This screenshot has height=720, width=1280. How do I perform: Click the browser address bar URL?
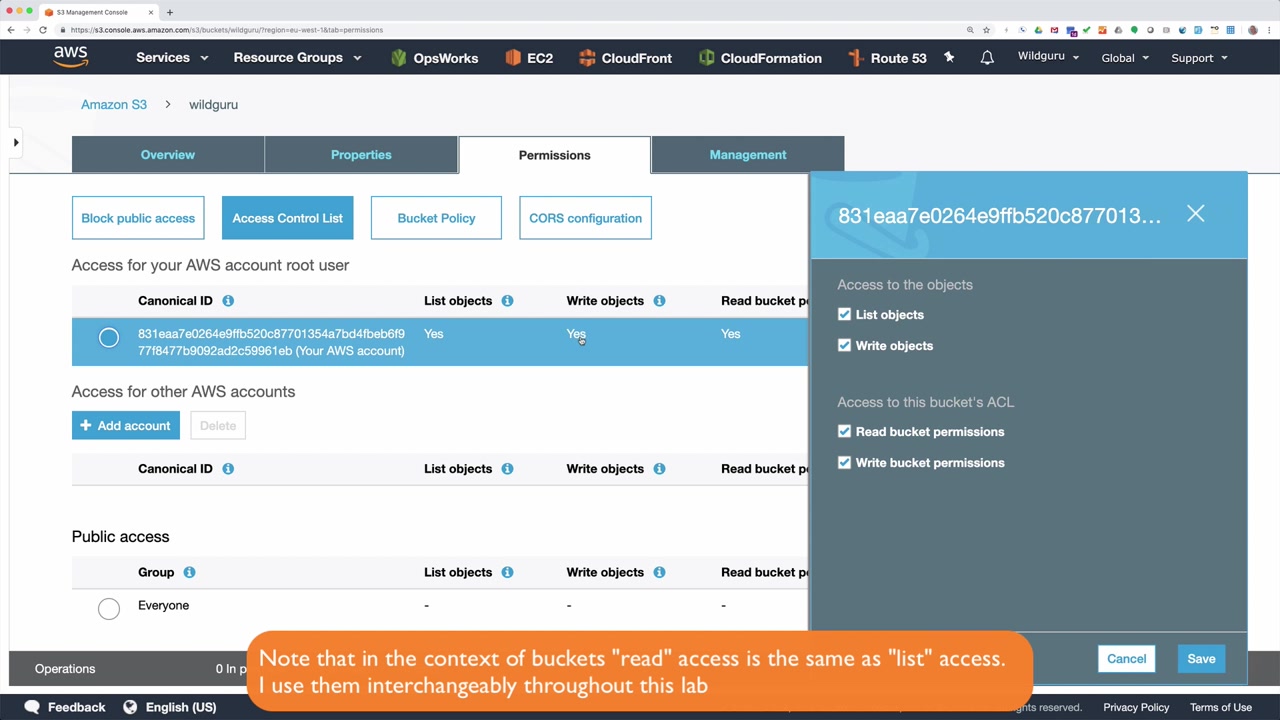[227, 30]
